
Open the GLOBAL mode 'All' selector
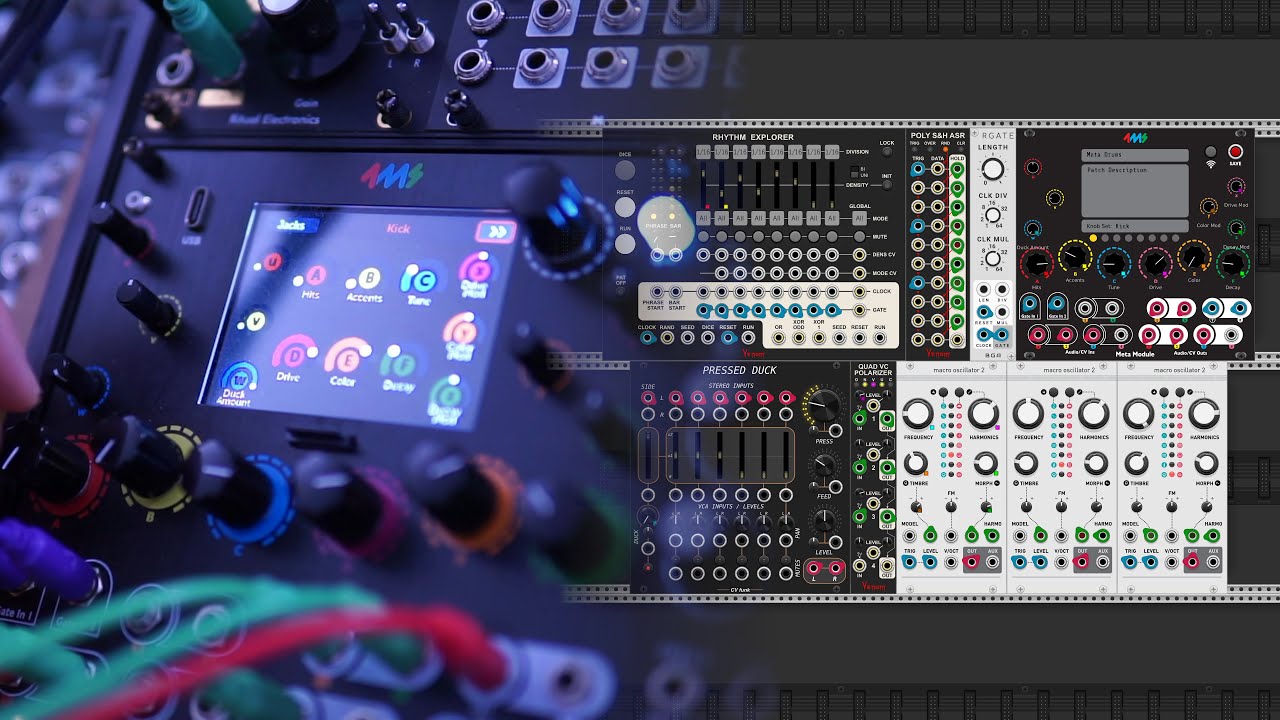[x=859, y=219]
